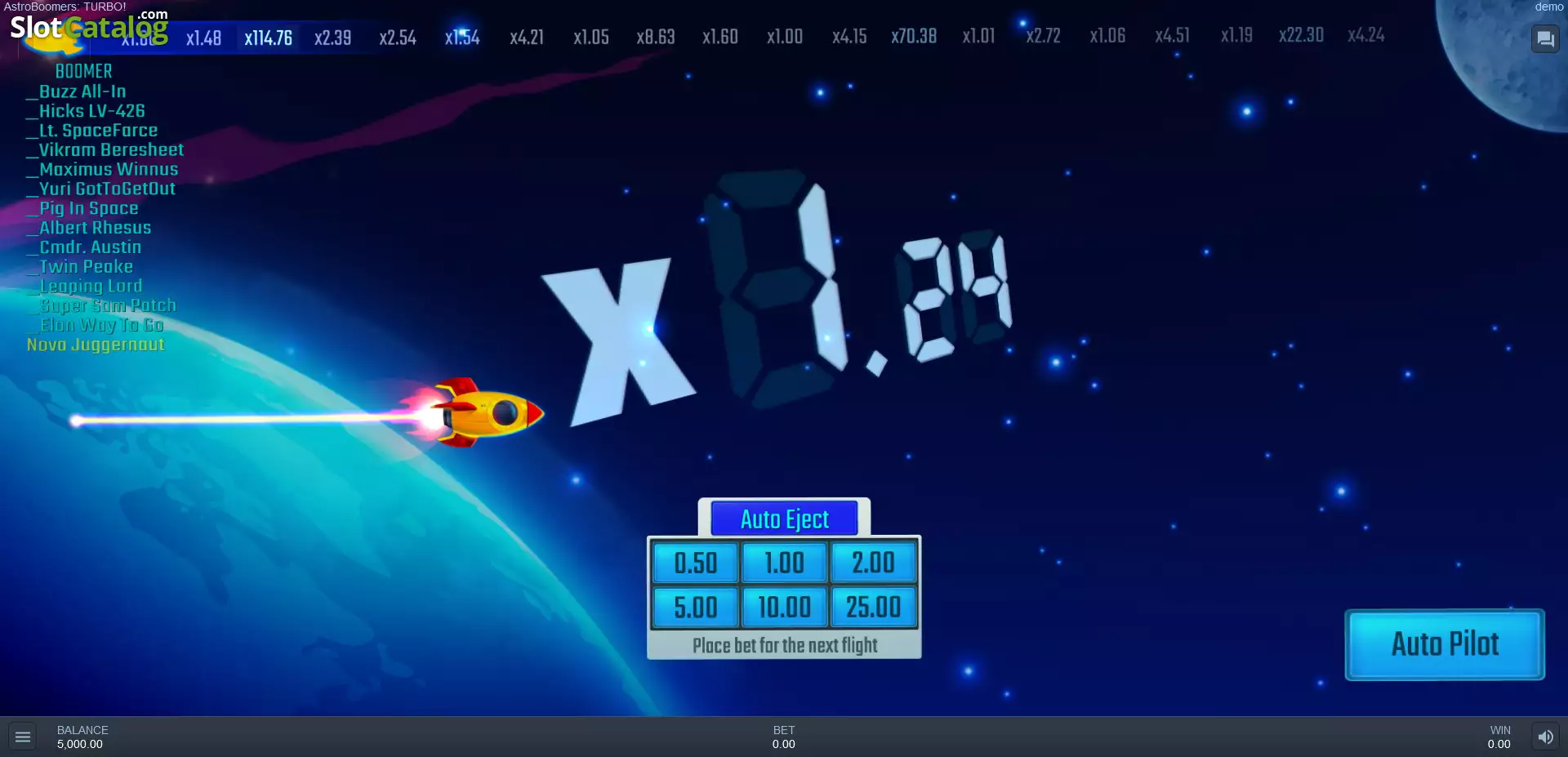Viewport: 1568px width, 757px height.
Task: Activate the Auto Pilot button
Action: pos(1445,644)
